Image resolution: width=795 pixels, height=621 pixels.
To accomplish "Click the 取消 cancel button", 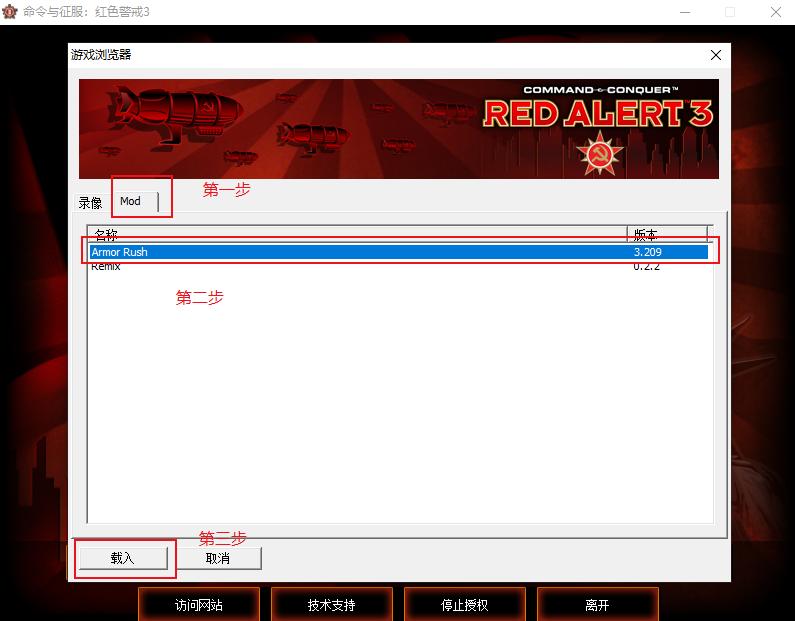I will [218, 558].
